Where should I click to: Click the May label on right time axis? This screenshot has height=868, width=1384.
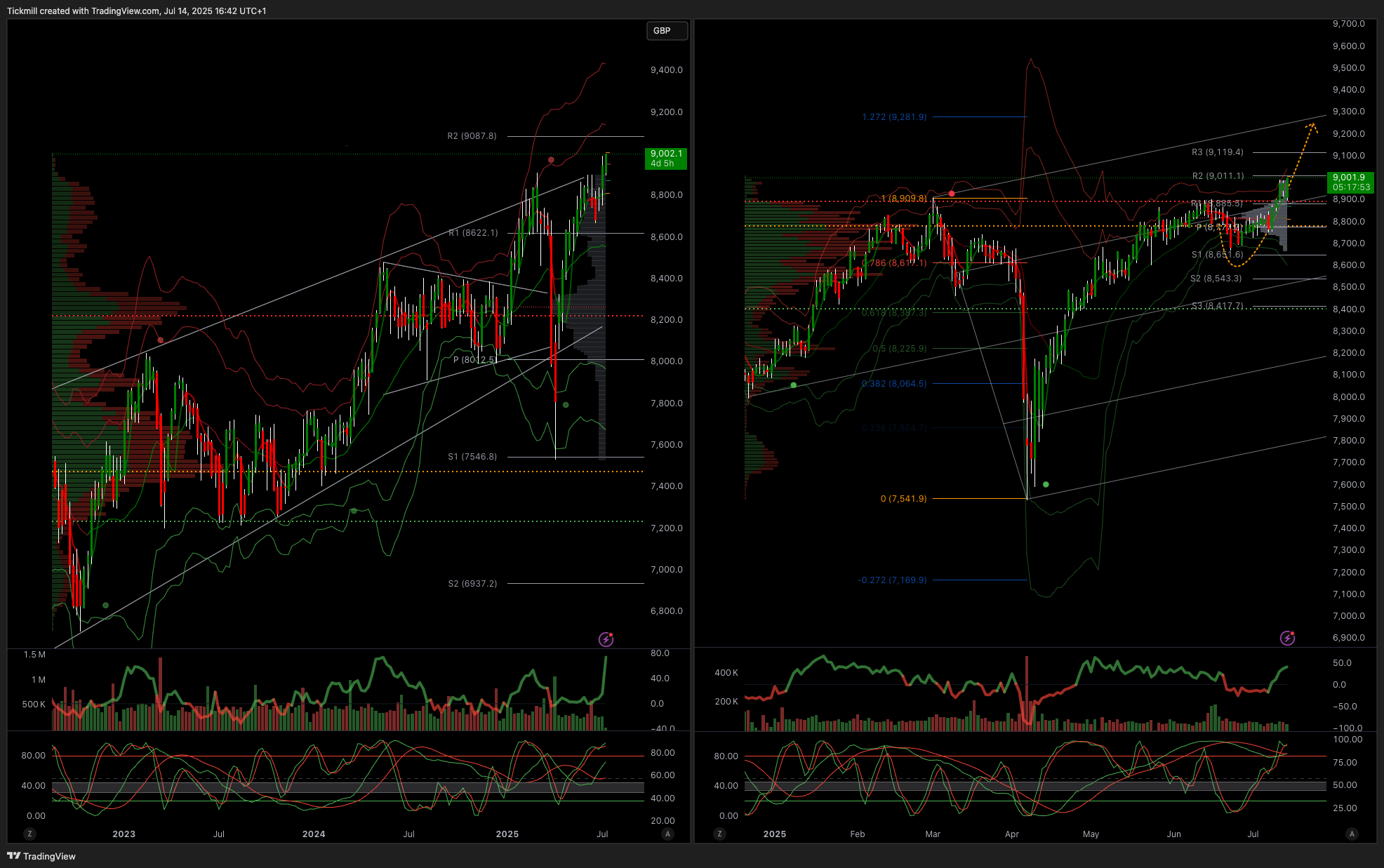pos(1091,834)
